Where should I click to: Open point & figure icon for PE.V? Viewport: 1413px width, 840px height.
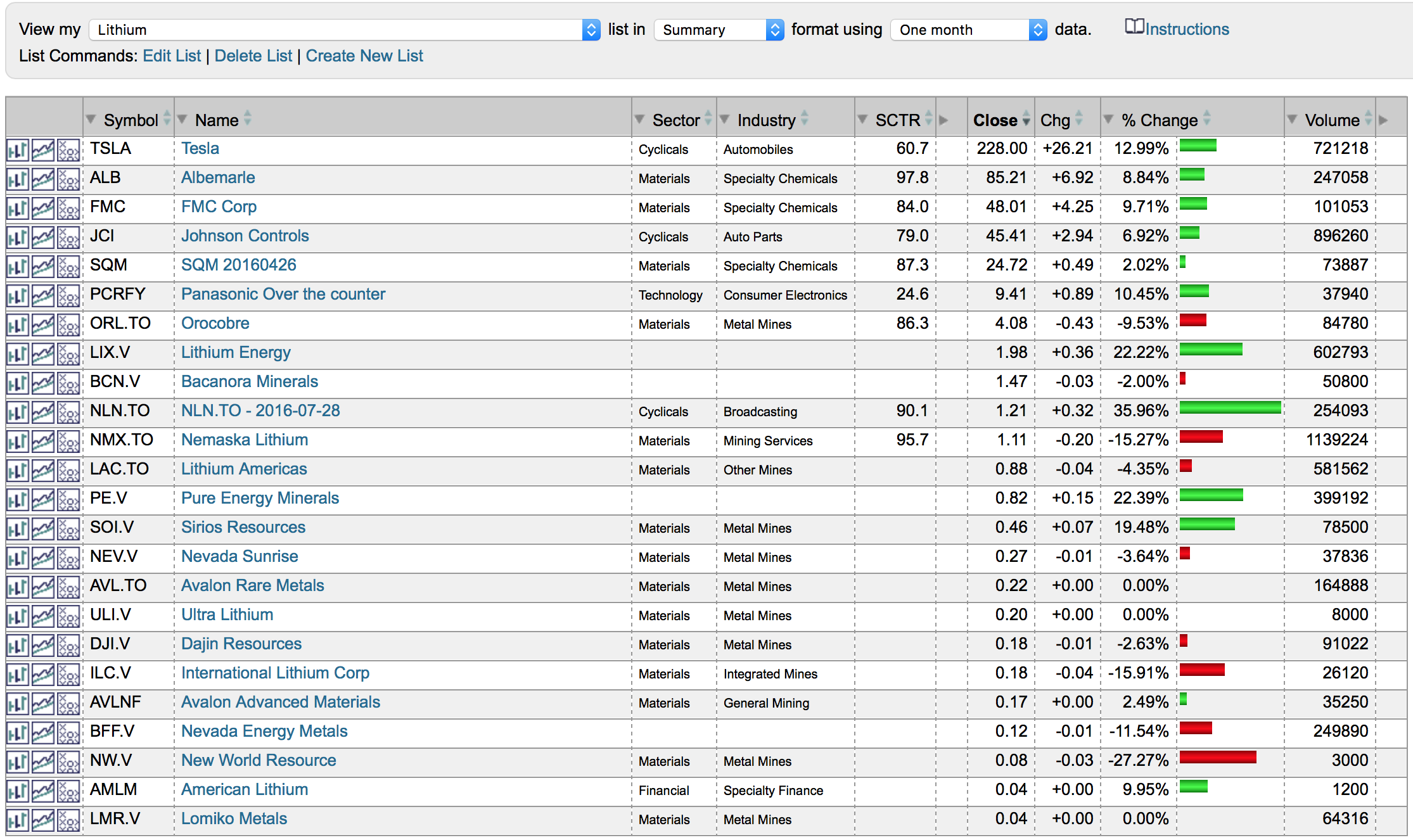(x=68, y=500)
